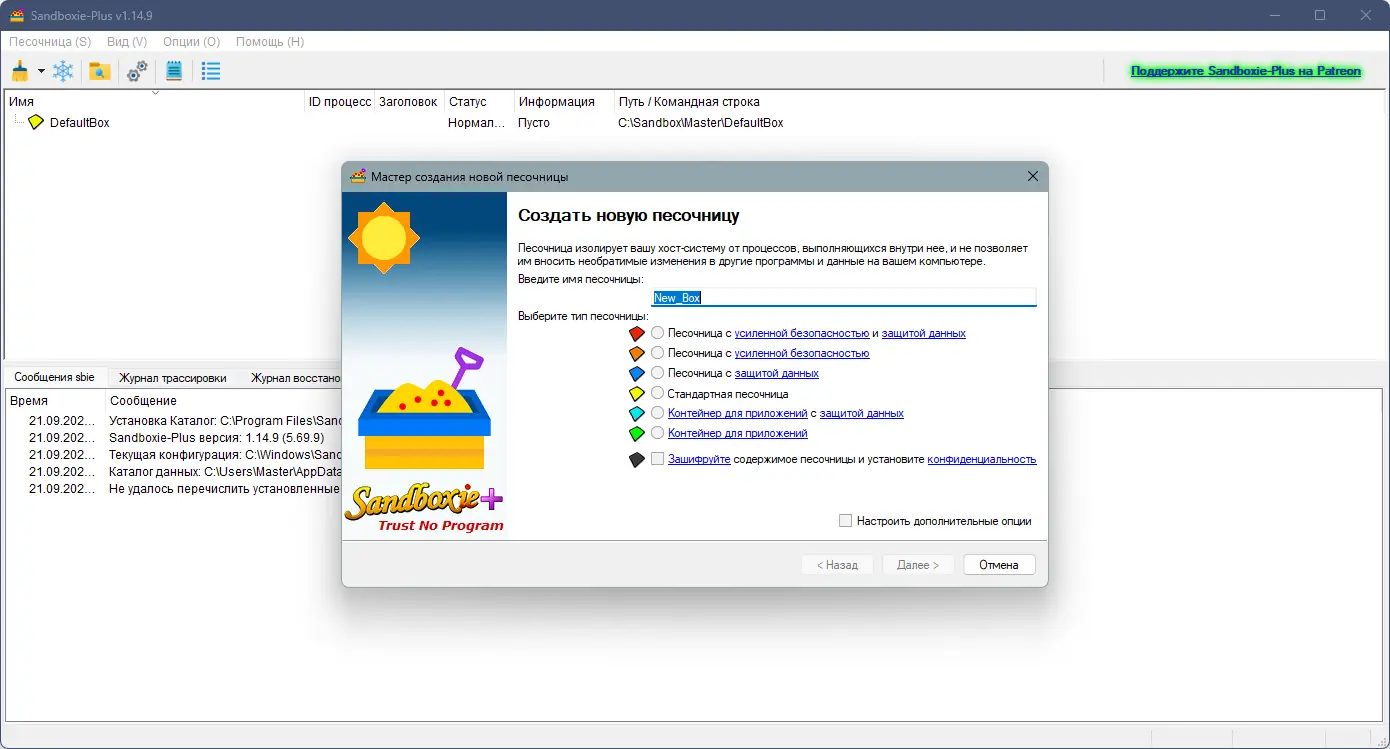Screen dimensions: 1390x749
Task: Select the Стандартная песочница radio button
Action: [x=657, y=393]
